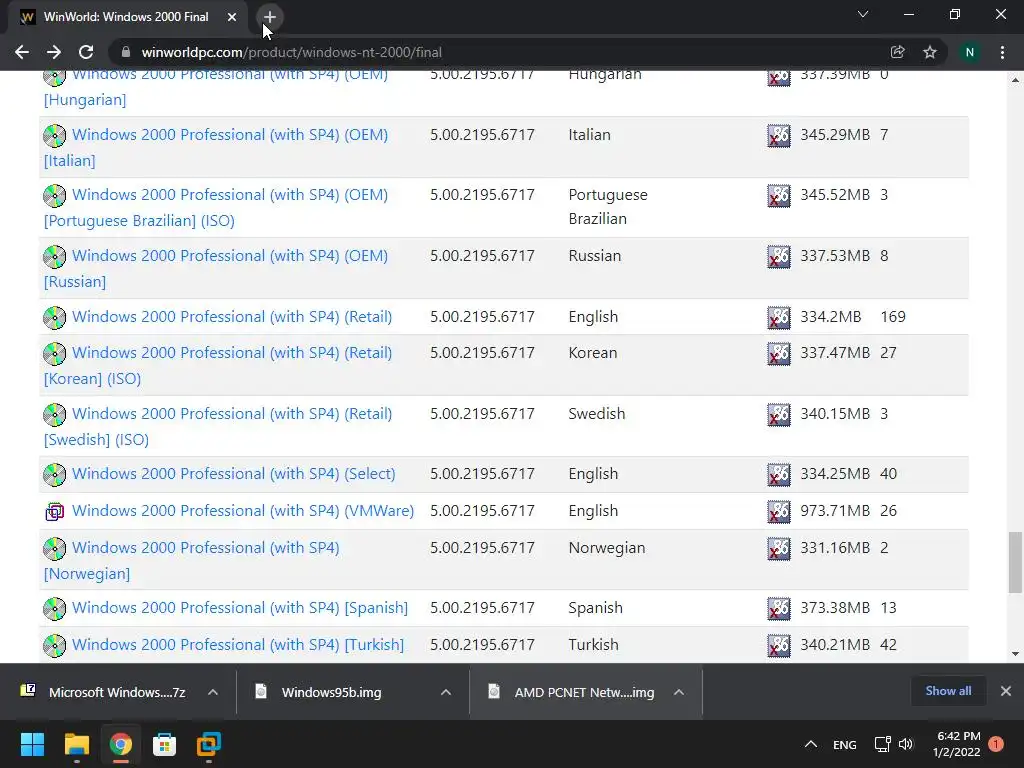View site security lock info
Image resolution: width=1024 pixels, height=768 pixels.
[x=126, y=52]
